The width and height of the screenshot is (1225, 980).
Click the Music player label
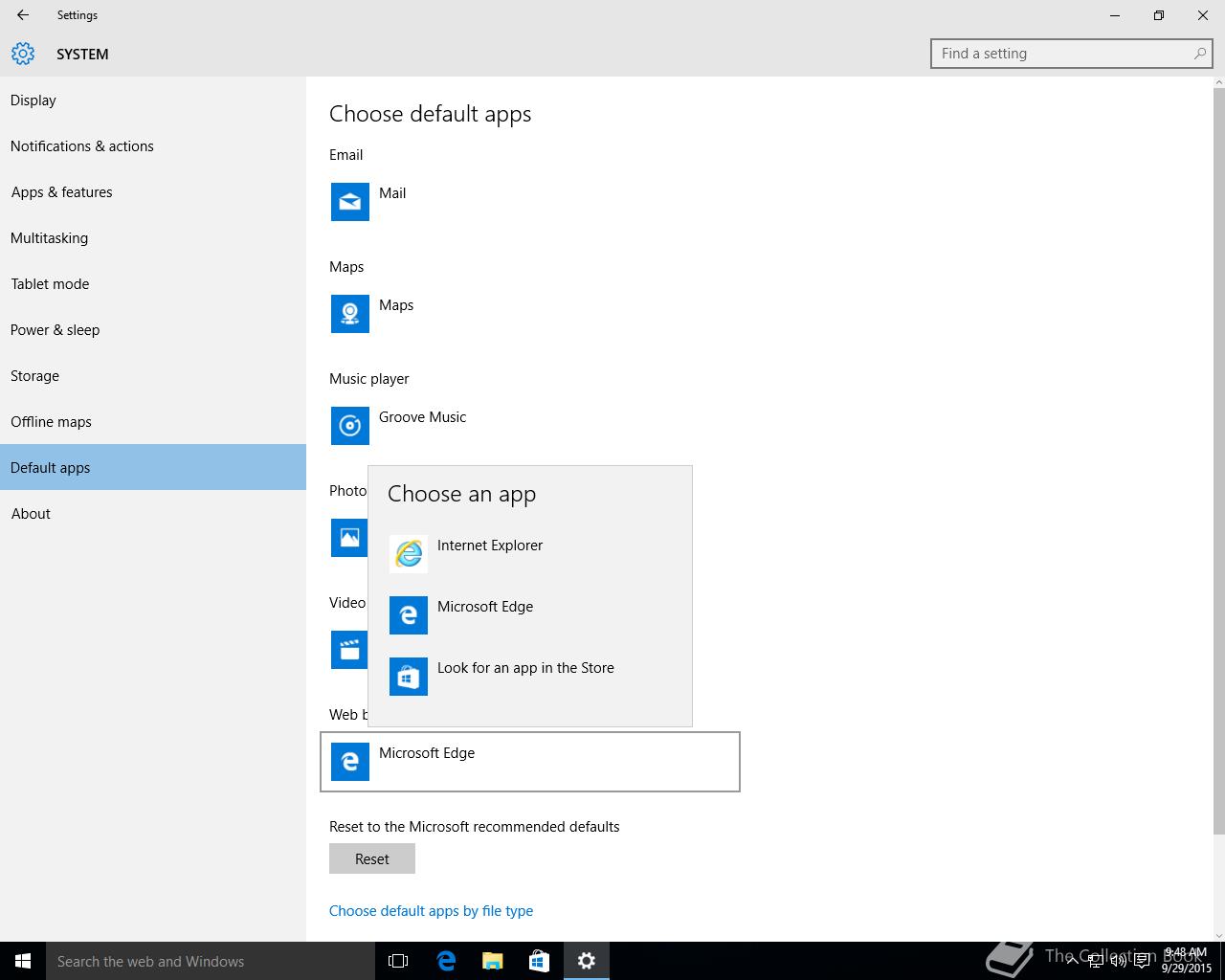pyautogui.click(x=369, y=379)
